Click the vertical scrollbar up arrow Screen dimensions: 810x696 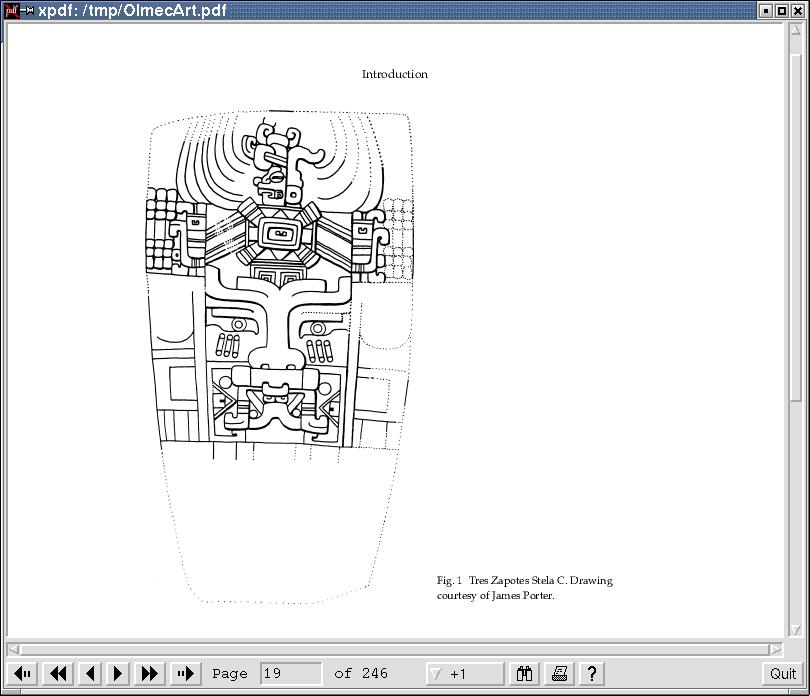pos(796,29)
